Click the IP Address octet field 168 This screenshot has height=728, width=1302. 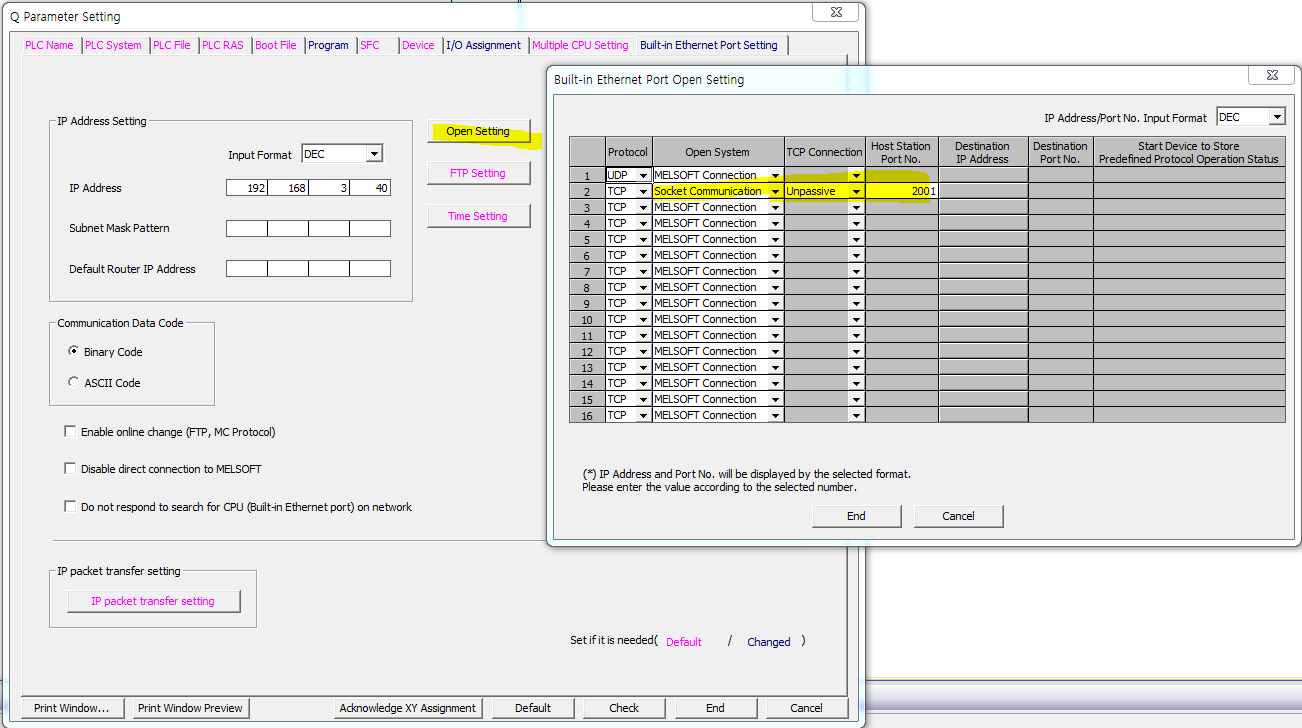[x=288, y=188]
